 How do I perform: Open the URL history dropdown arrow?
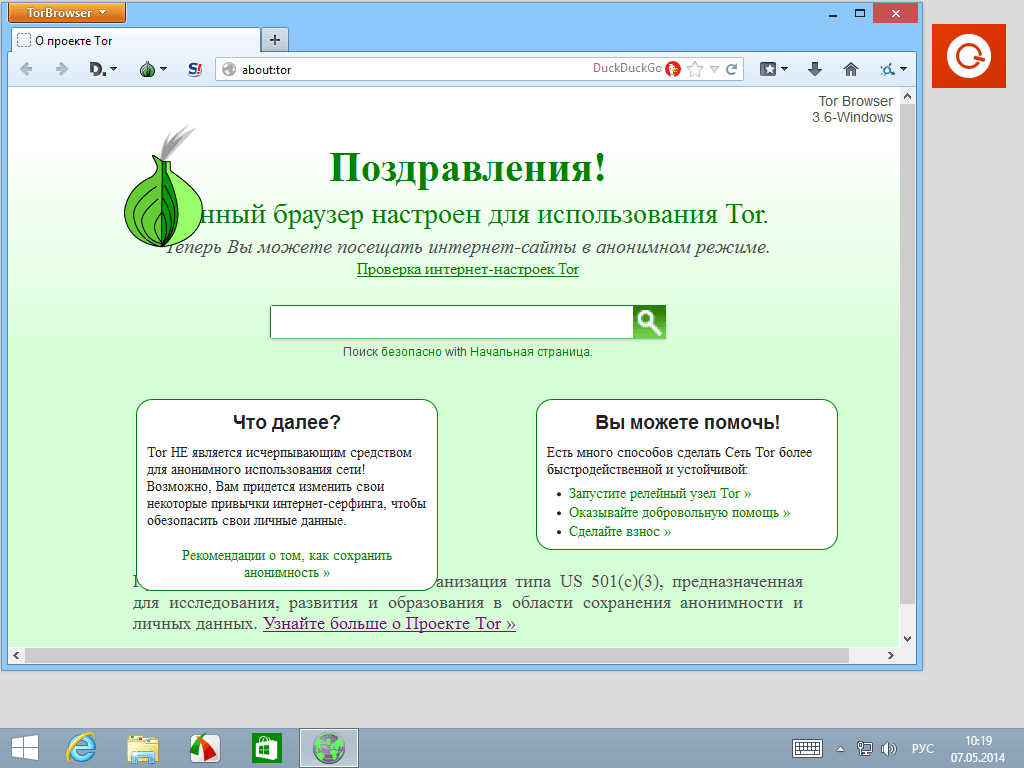pyautogui.click(x=714, y=69)
